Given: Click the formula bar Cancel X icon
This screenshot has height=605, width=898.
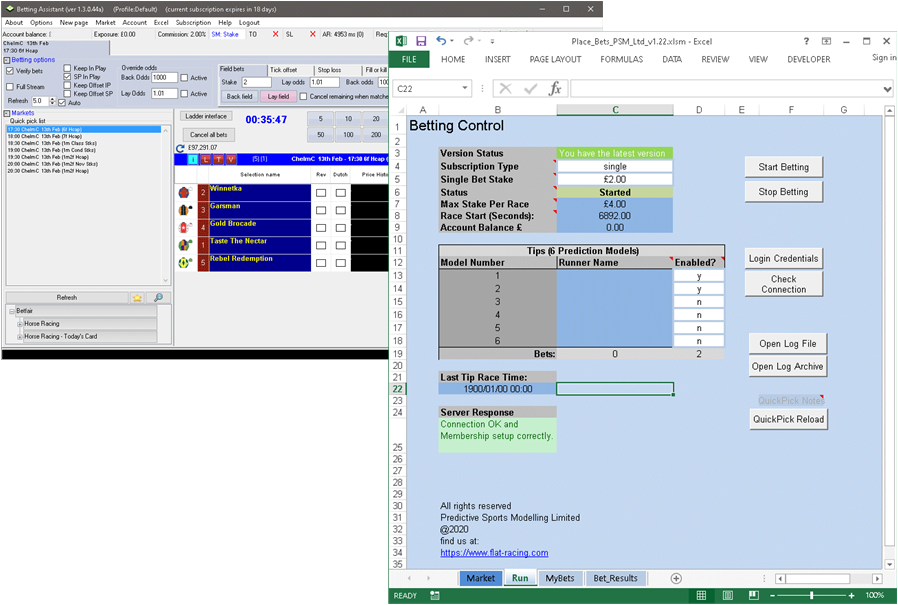Looking at the screenshot, I should tap(505, 89).
